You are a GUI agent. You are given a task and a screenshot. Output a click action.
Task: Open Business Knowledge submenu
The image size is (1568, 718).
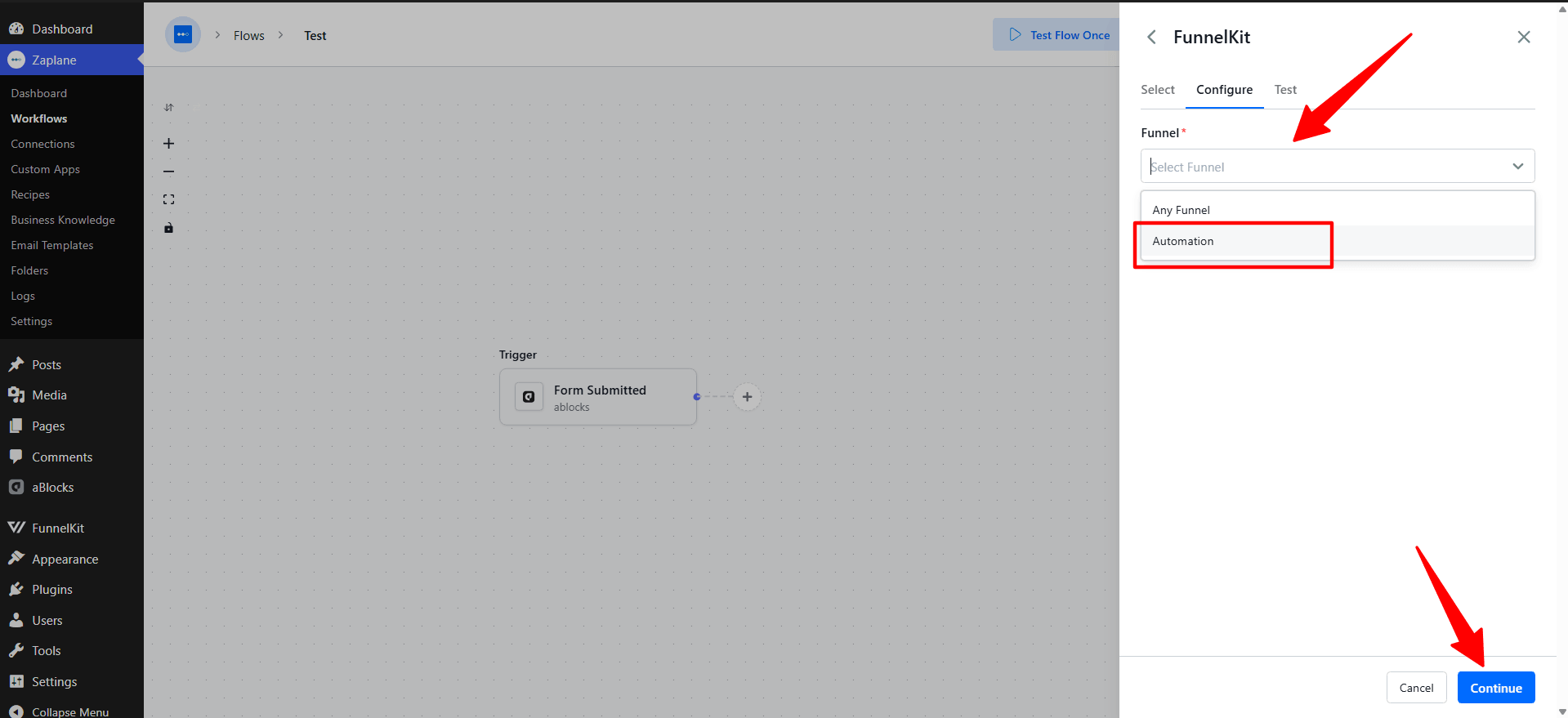pos(63,220)
